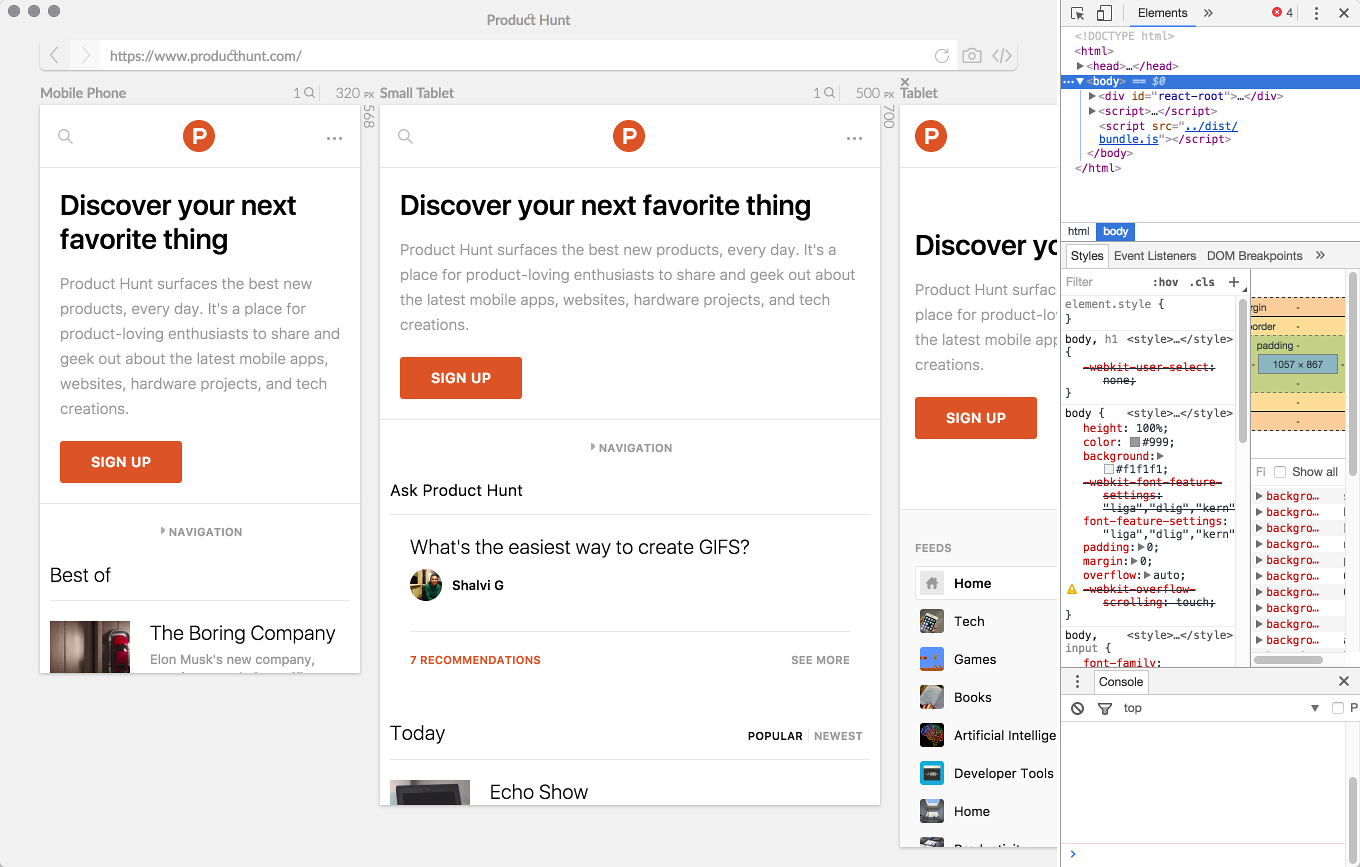Select the Tech feed icon in sidebar

[x=931, y=621]
